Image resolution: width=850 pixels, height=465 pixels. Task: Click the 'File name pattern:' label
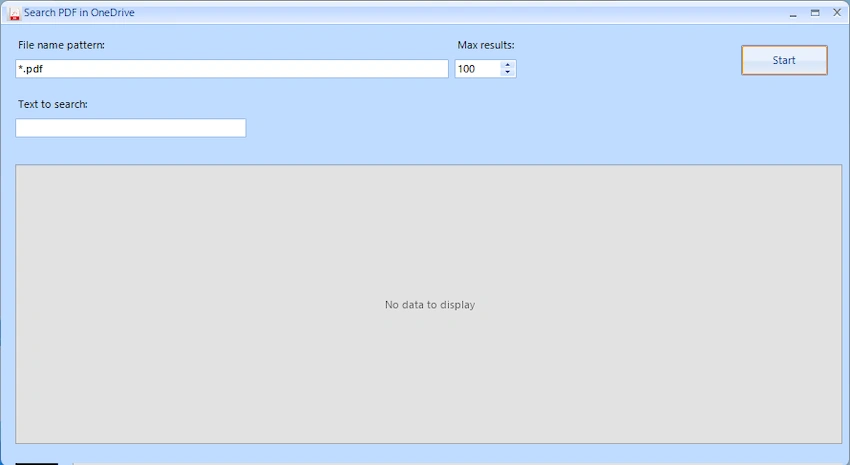pos(61,45)
